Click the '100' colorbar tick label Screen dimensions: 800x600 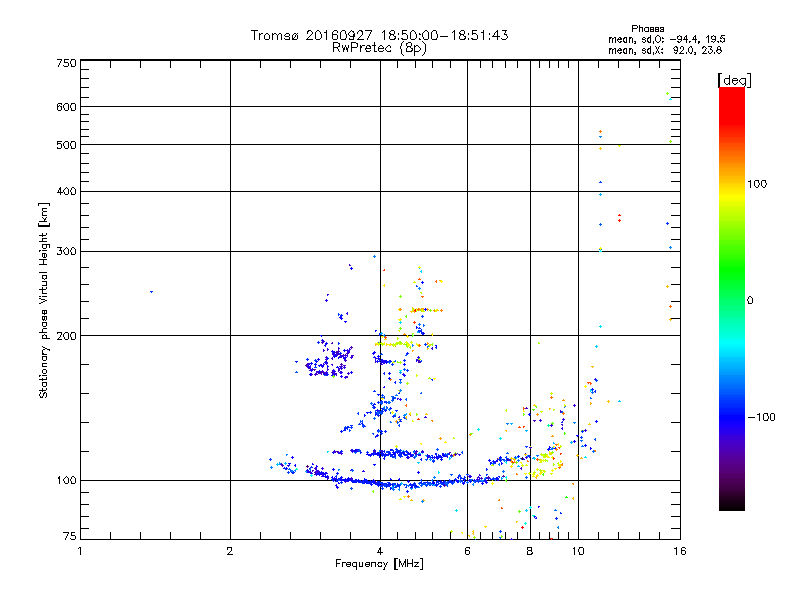[757, 184]
